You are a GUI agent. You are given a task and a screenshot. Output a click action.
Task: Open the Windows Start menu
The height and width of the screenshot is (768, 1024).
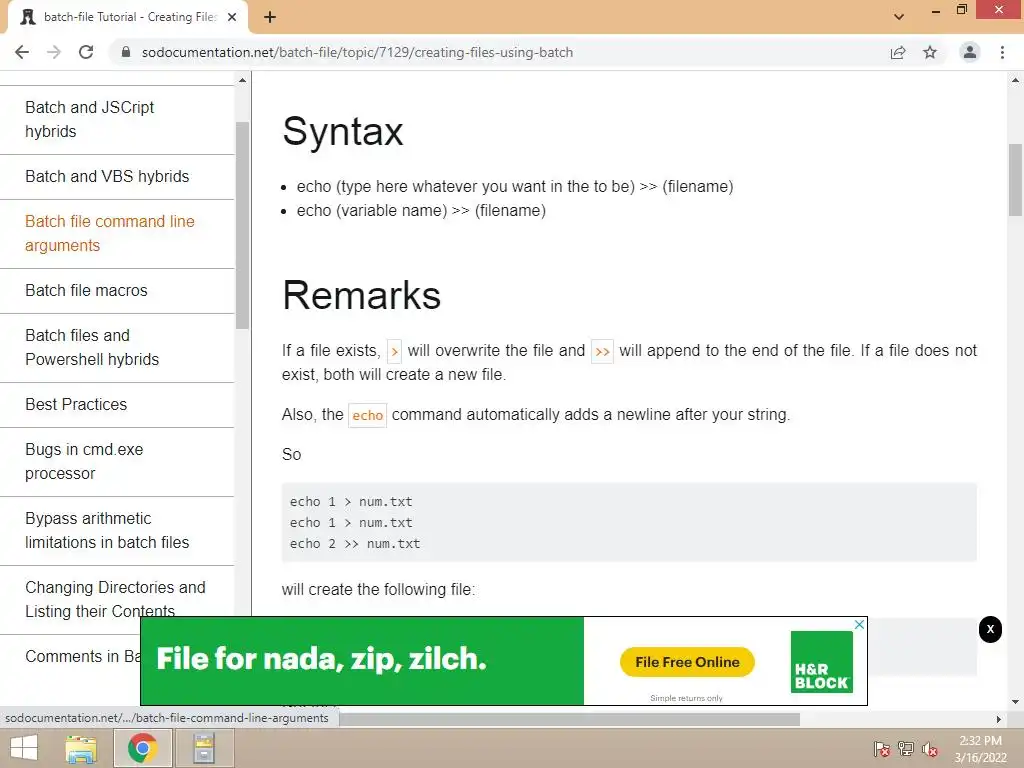coord(24,748)
